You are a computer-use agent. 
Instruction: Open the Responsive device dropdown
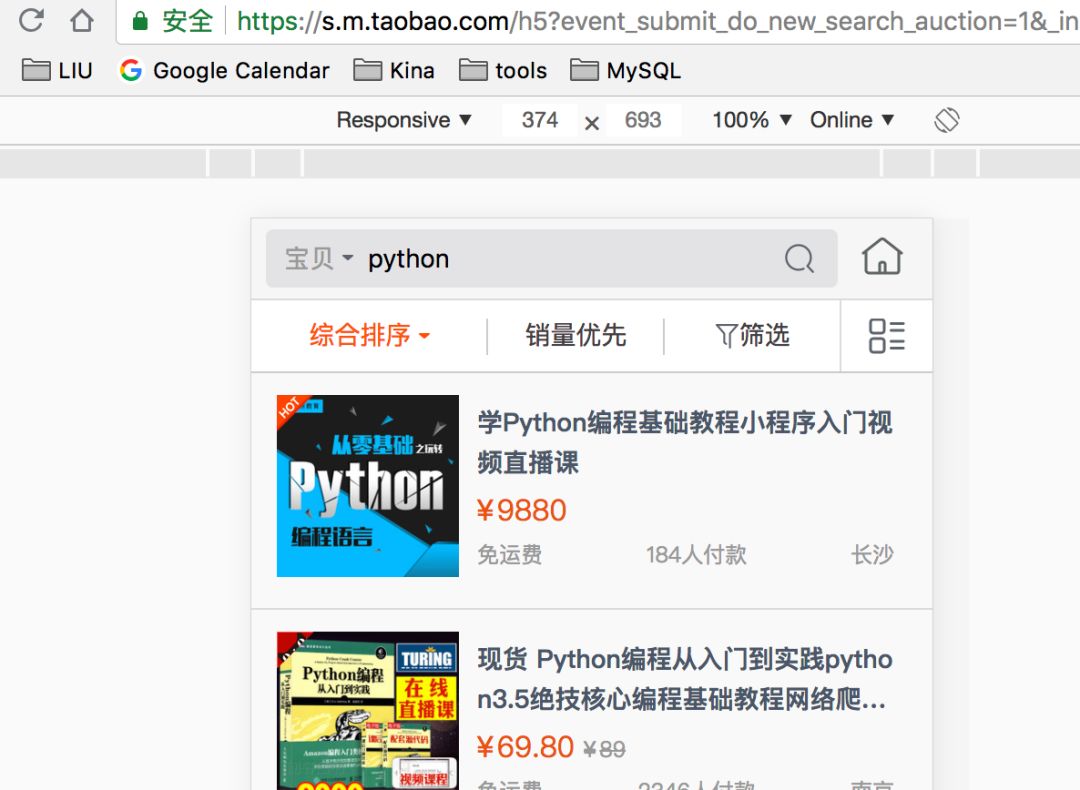tap(404, 120)
